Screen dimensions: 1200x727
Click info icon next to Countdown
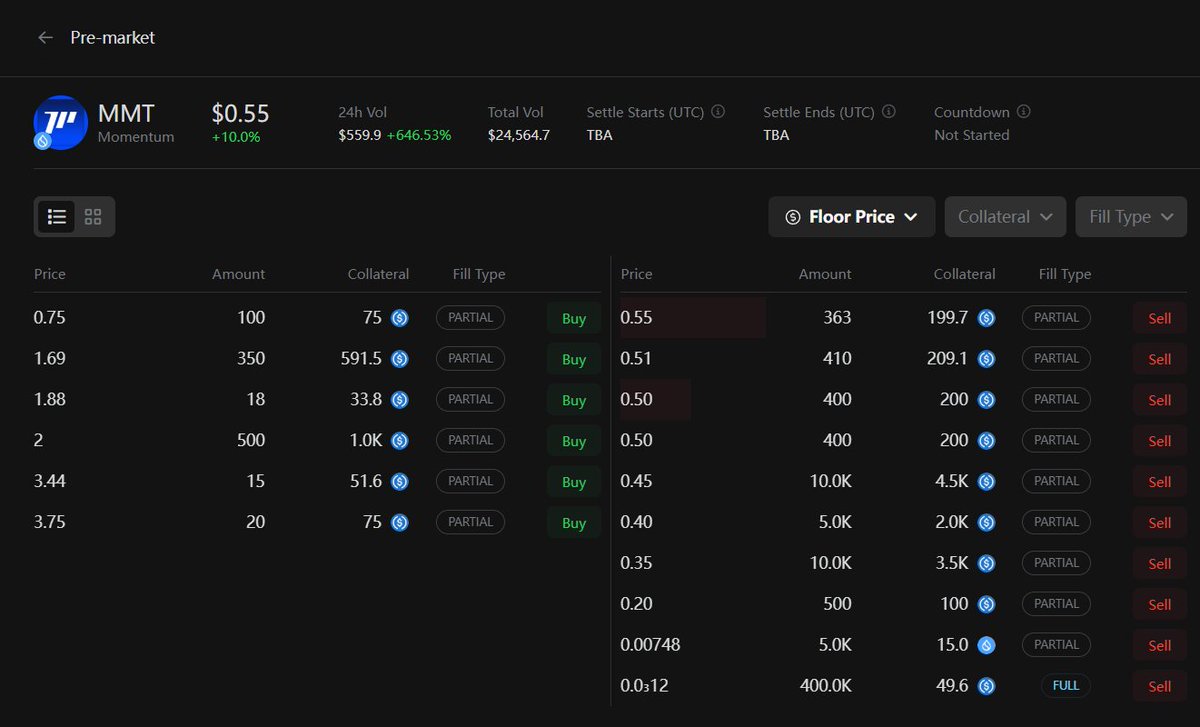pos(1023,112)
